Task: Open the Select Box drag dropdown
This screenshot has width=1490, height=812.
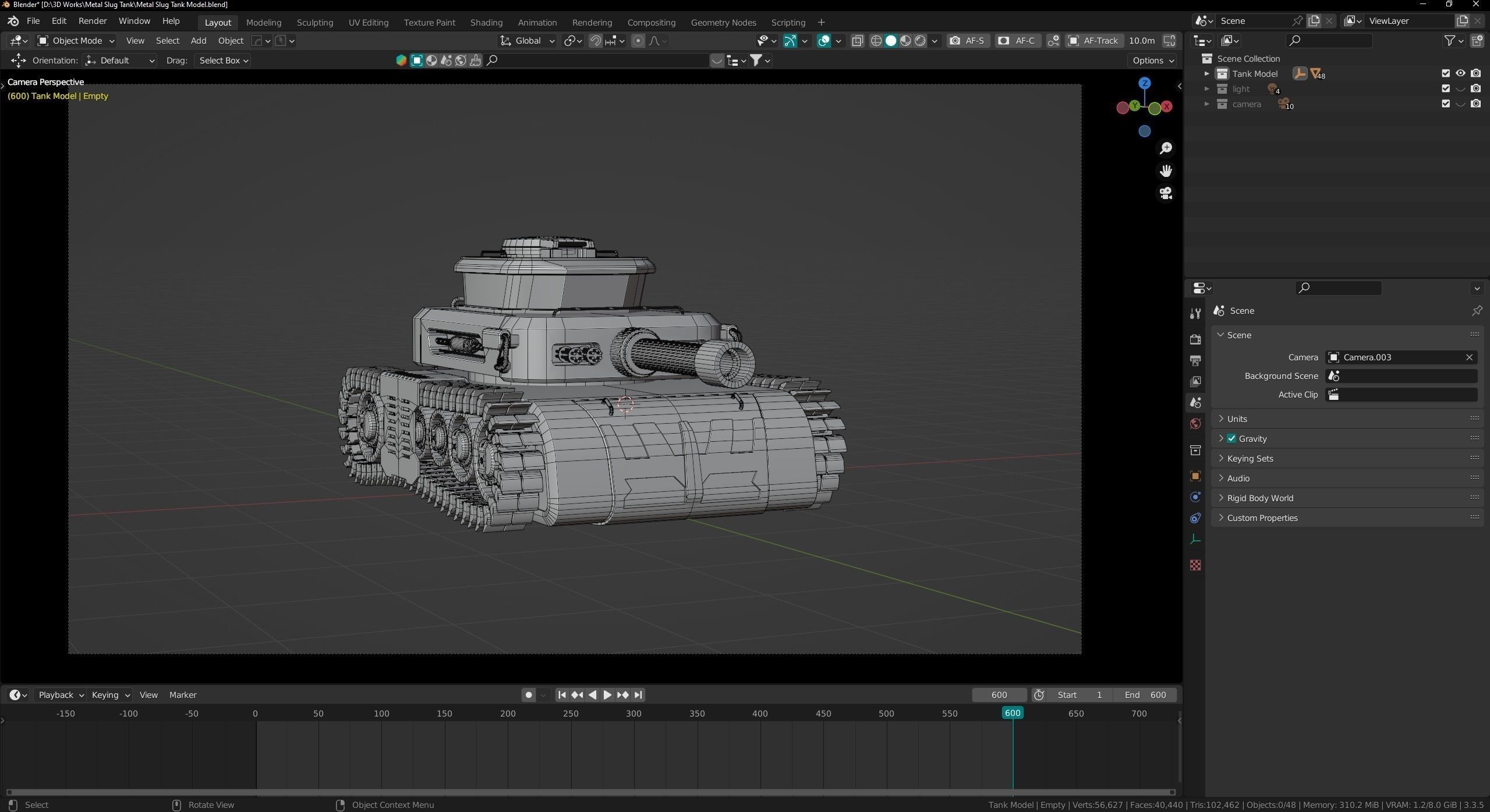Action: pyautogui.click(x=222, y=61)
